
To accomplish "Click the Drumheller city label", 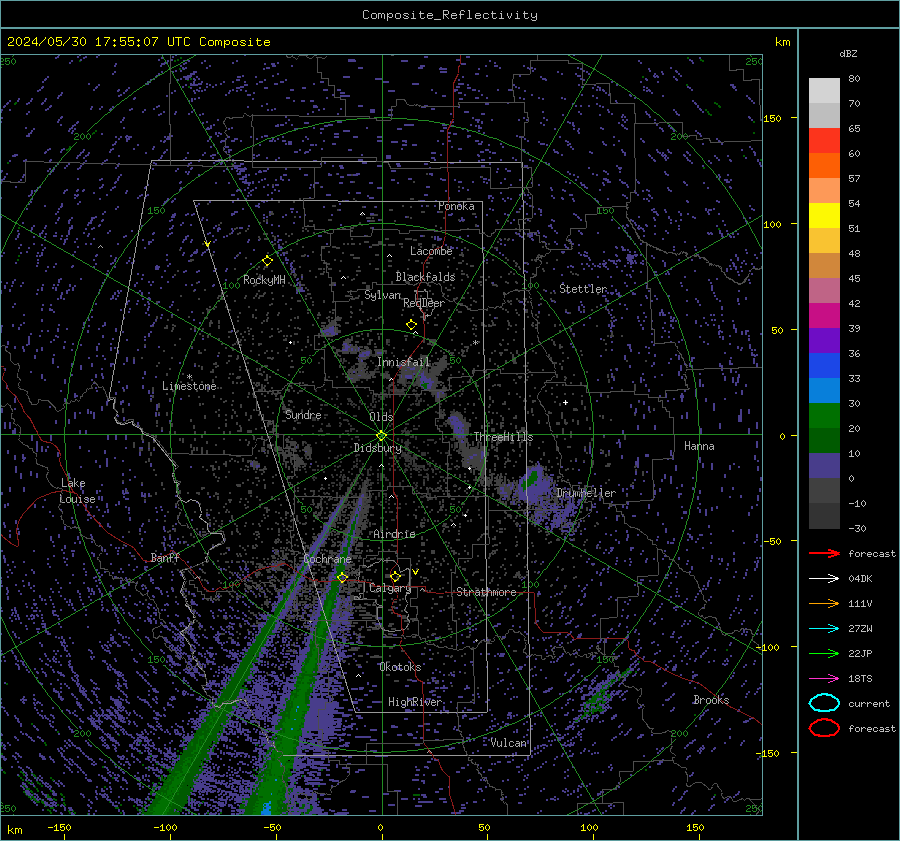I will (586, 493).
